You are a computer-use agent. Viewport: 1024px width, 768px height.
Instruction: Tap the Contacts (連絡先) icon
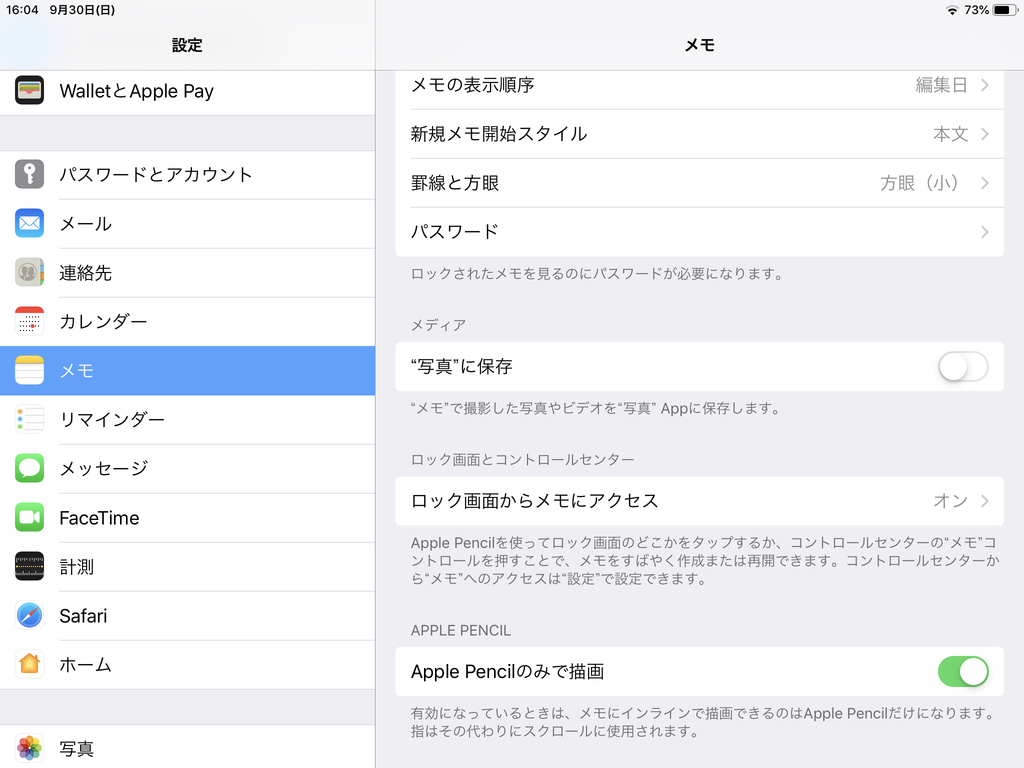tap(29, 272)
